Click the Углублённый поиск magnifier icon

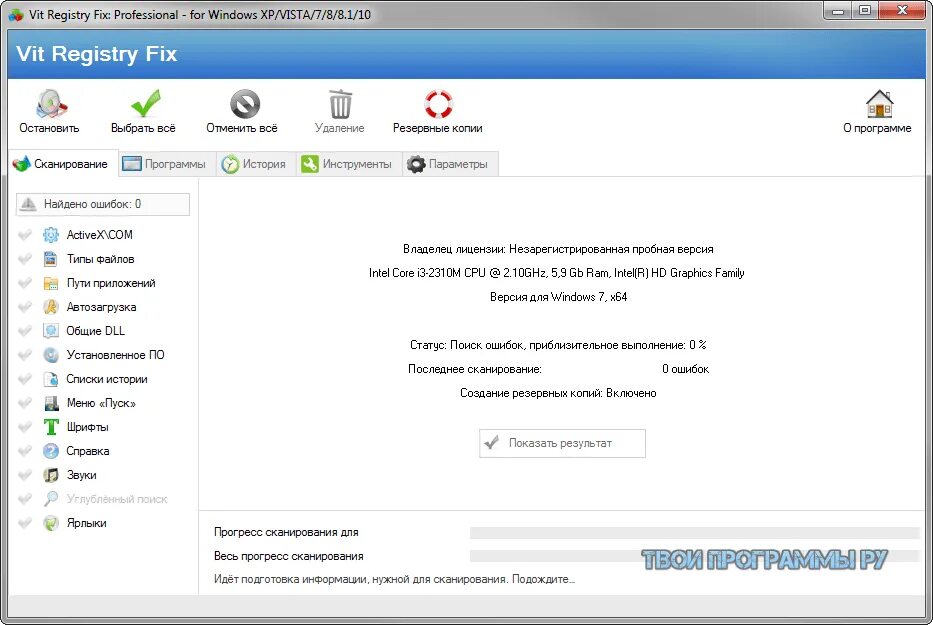click(51, 499)
